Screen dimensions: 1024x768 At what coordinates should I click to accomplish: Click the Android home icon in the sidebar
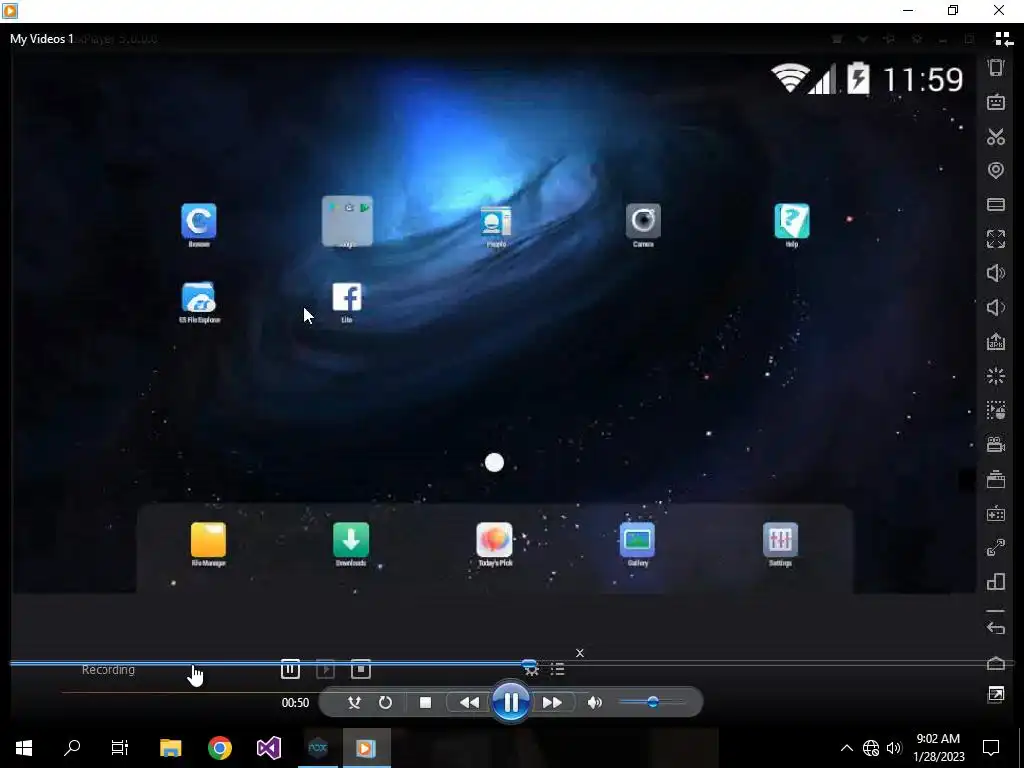[x=995, y=664]
